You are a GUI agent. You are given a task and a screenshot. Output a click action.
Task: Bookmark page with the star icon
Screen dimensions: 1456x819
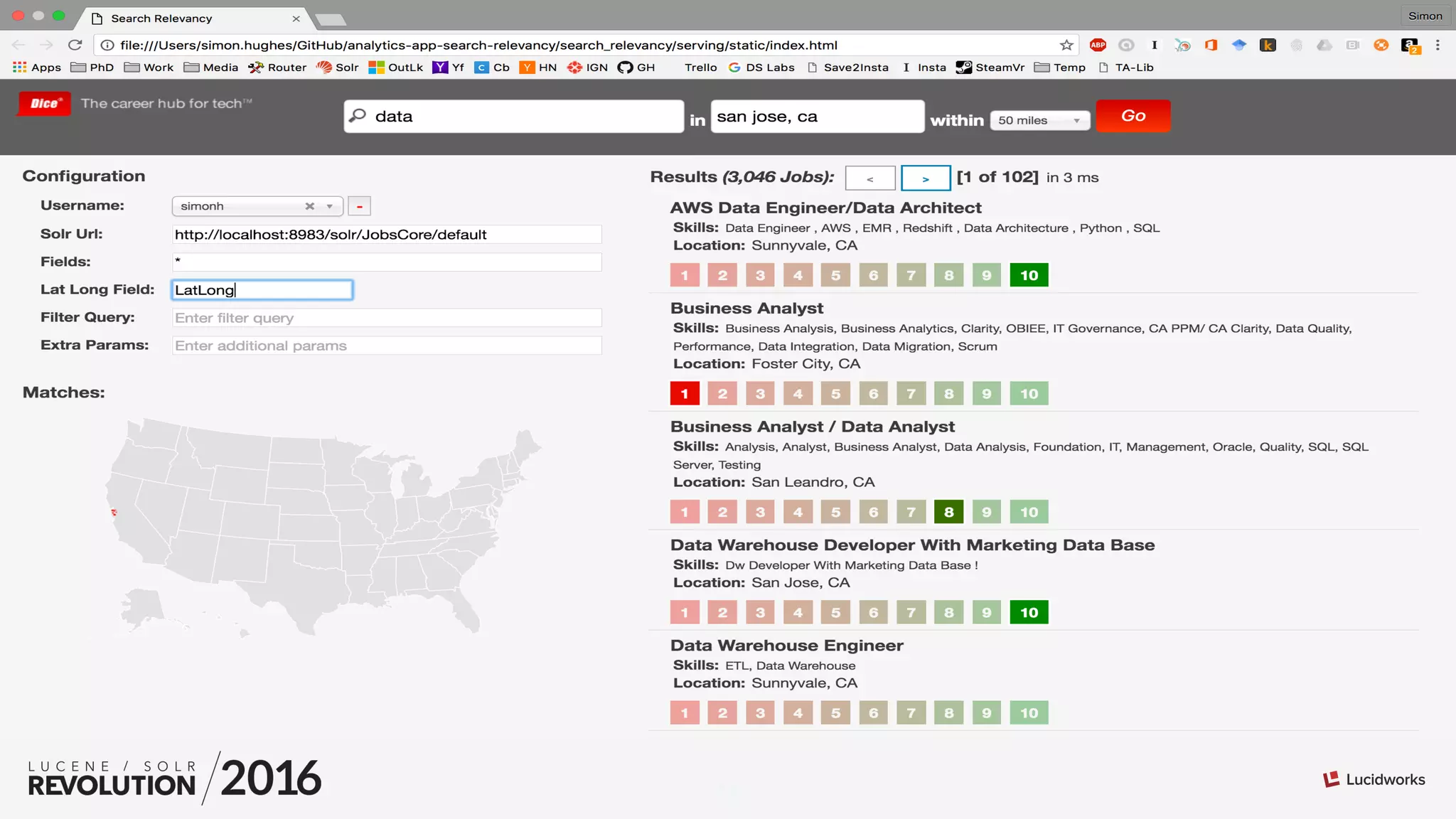1066,45
